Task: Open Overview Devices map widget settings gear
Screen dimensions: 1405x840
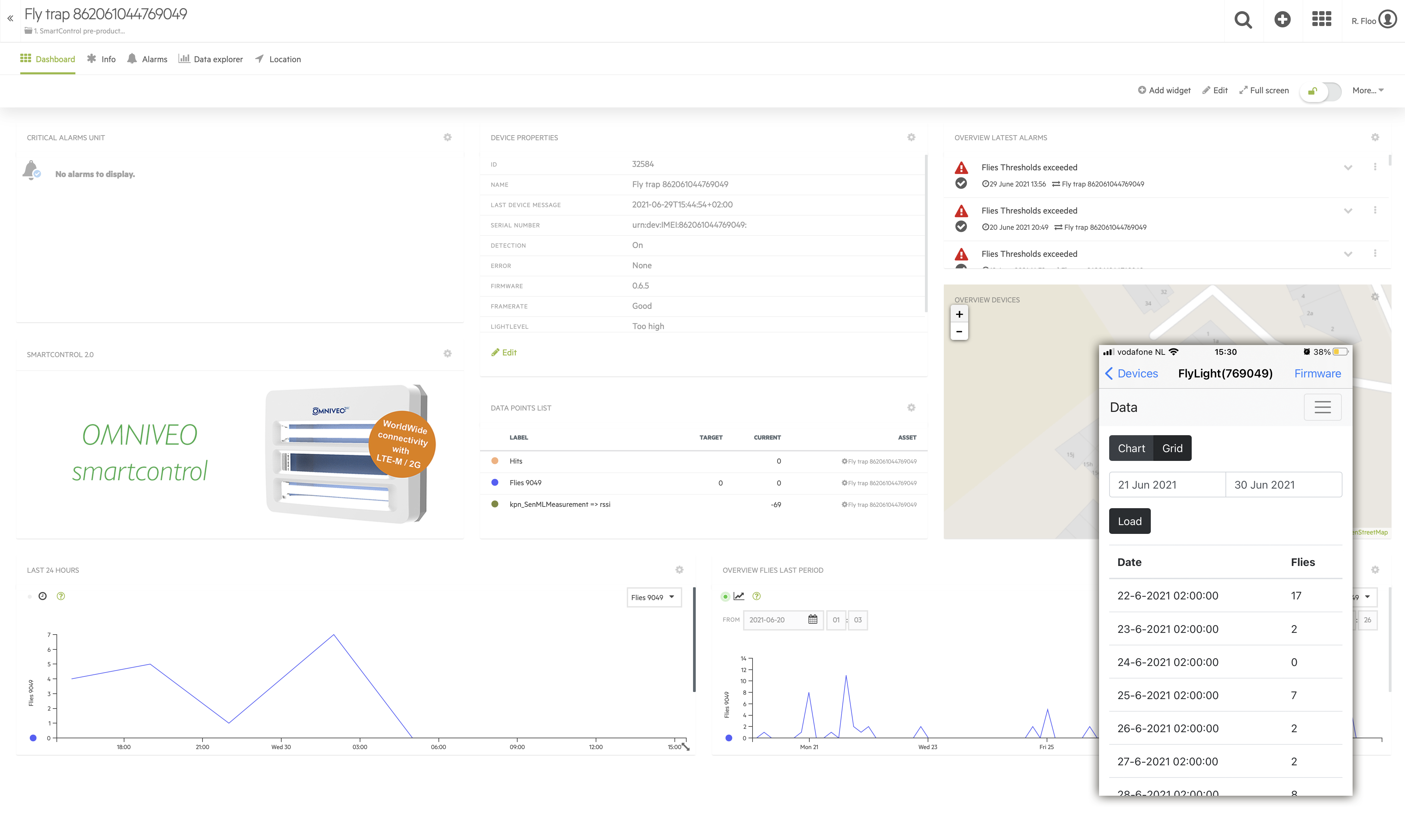Action: (1375, 297)
